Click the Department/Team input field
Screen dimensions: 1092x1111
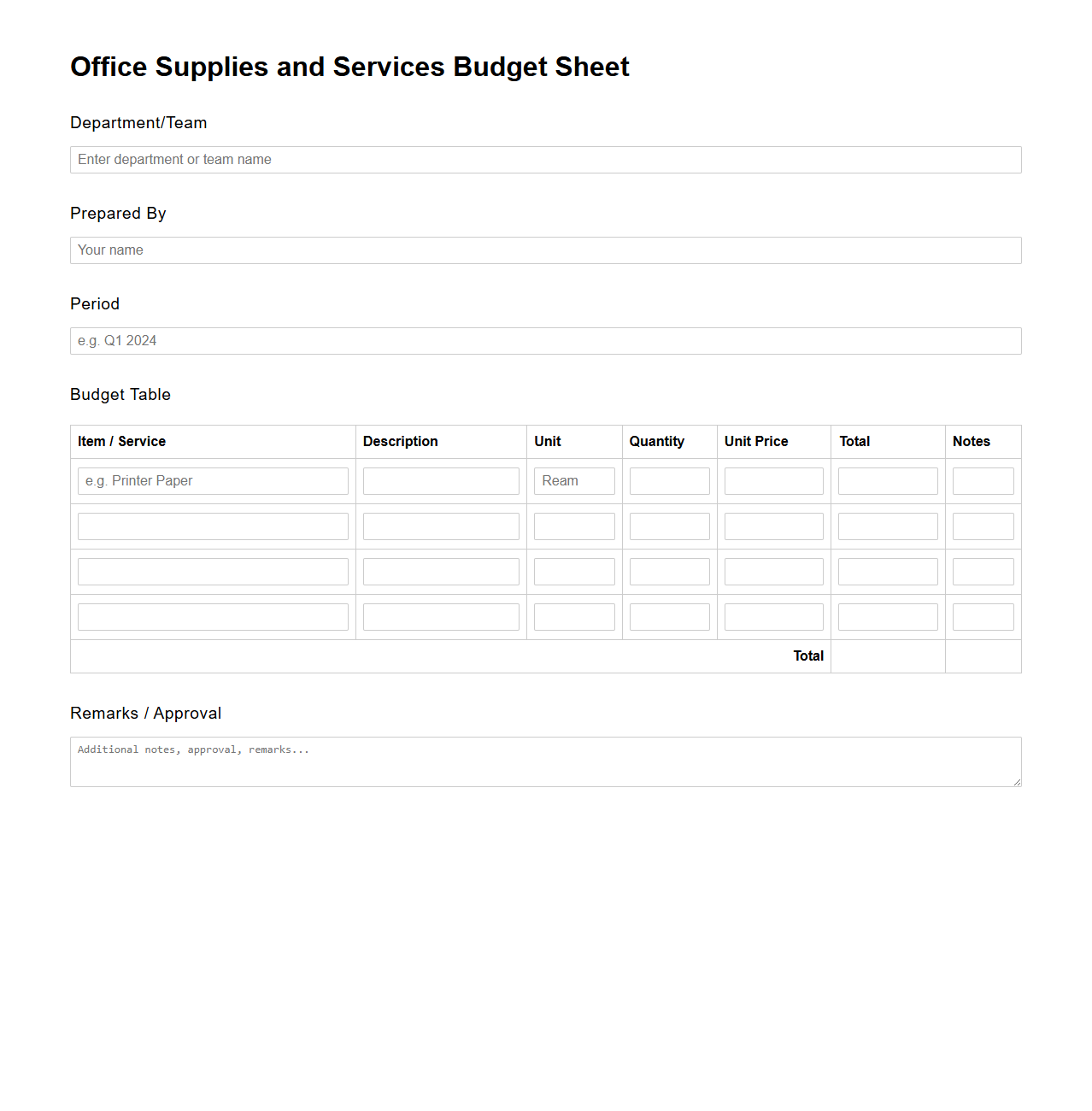pyautogui.click(x=545, y=160)
